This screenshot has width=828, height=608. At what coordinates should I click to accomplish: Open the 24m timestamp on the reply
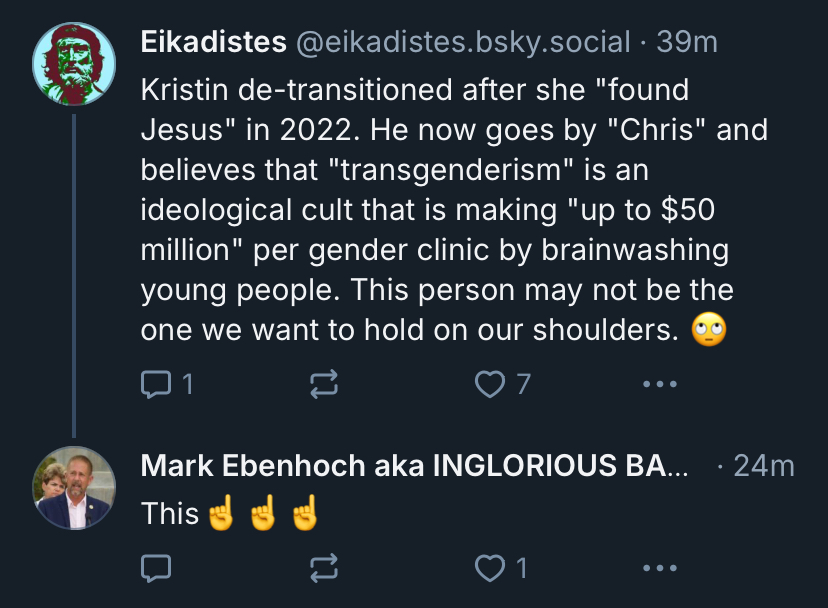[764, 466]
